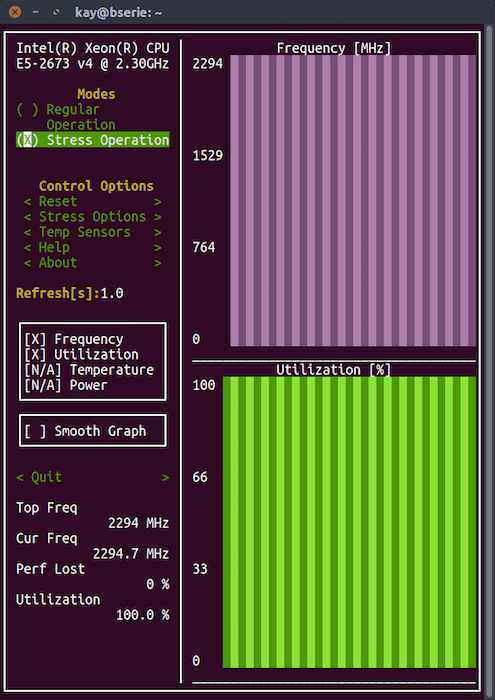495x700 pixels.
Task: Click the 2294 frequency axis label
Action: [208, 64]
